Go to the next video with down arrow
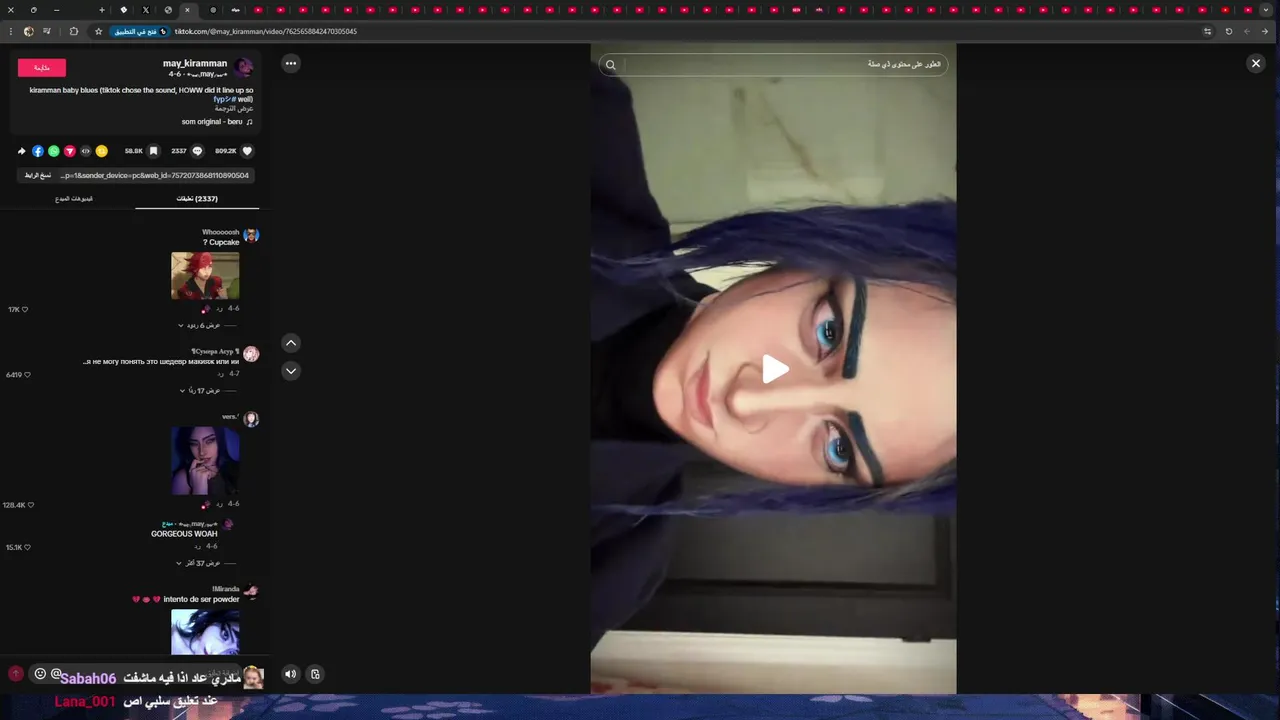1280x720 pixels. (x=291, y=371)
